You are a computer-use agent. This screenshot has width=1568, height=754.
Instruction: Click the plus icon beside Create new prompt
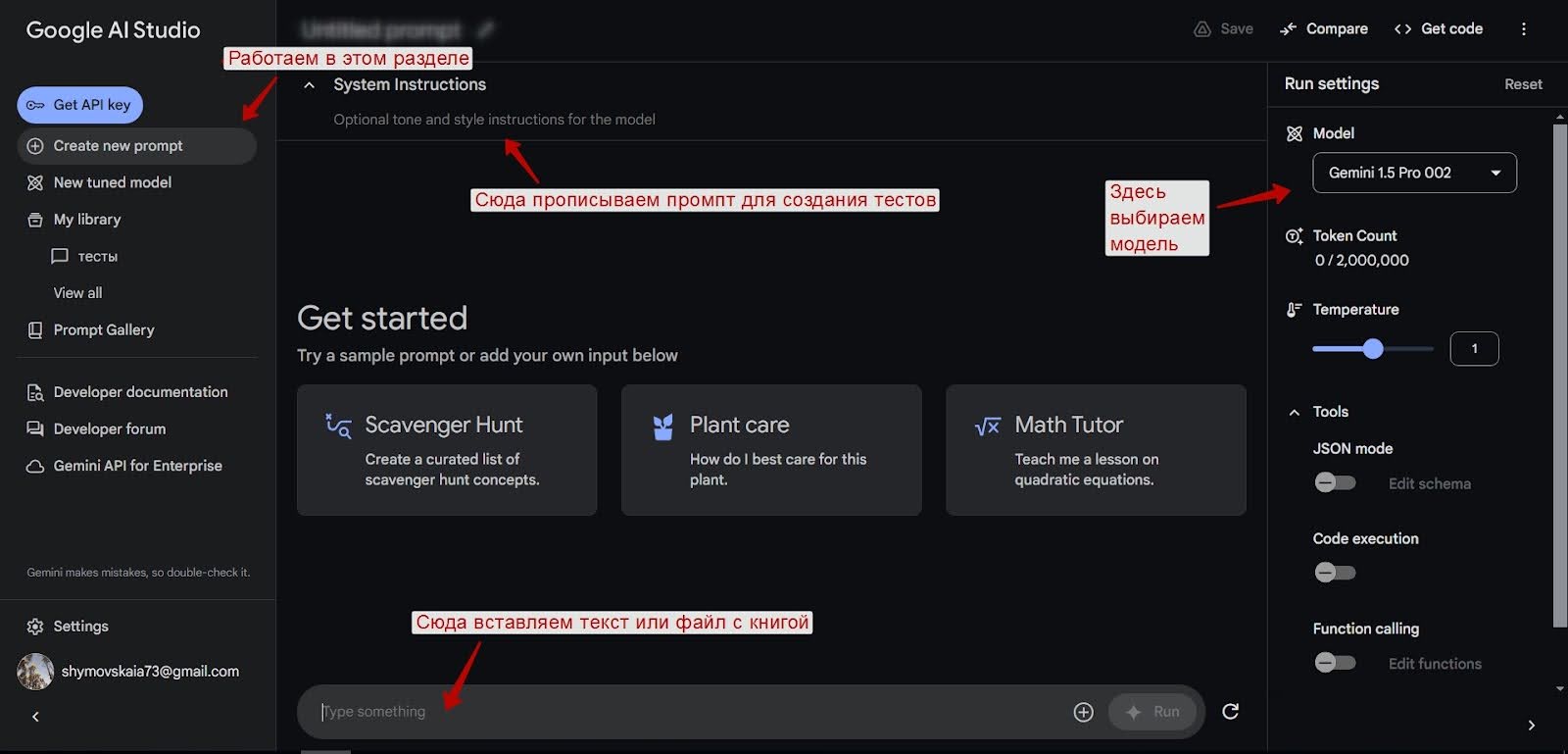[x=35, y=146]
